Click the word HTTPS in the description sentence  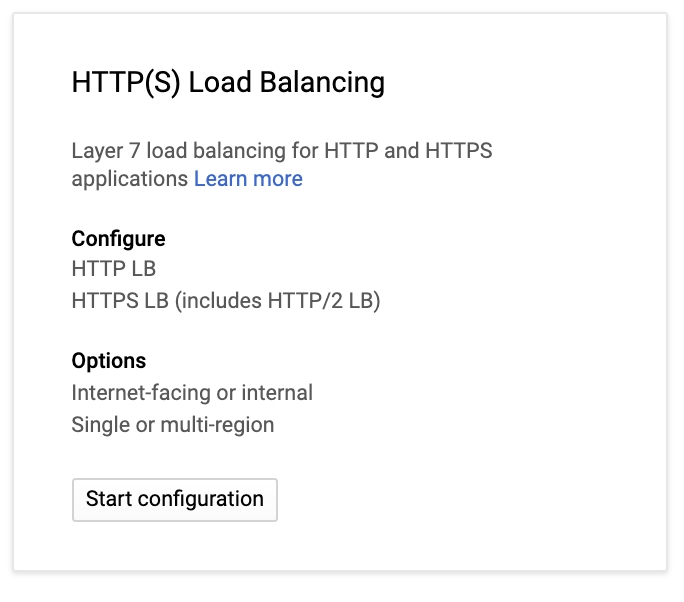459,152
